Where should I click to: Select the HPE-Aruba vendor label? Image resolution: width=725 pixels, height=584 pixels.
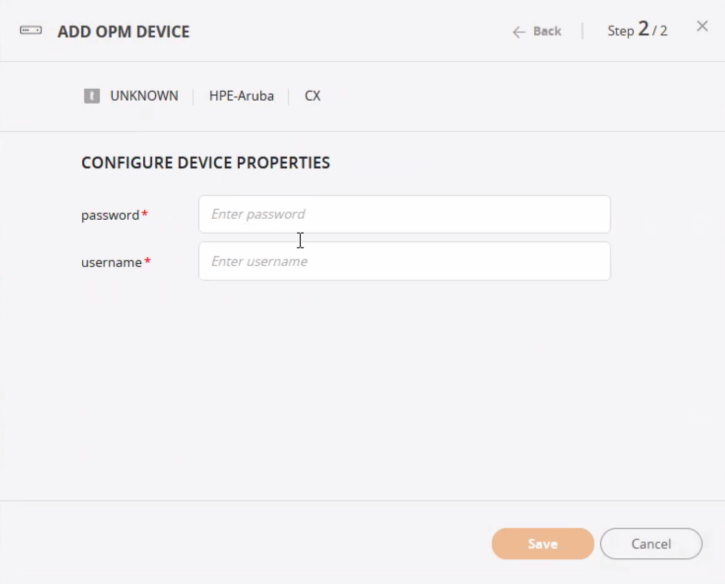pos(241,96)
